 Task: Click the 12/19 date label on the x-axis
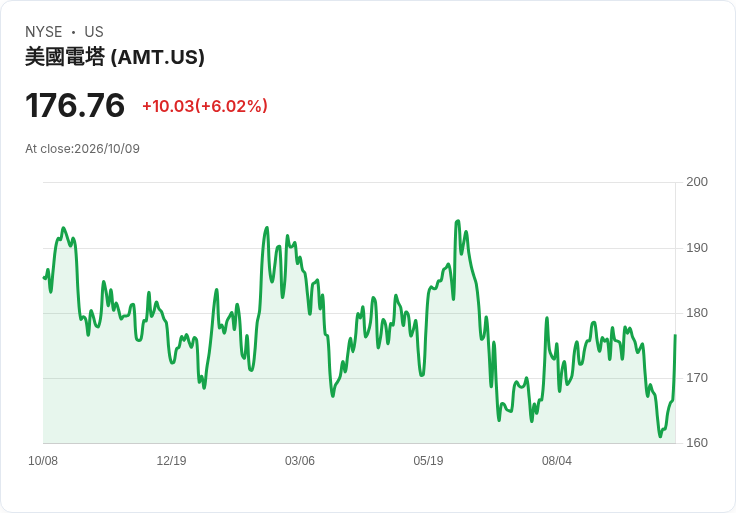(x=171, y=460)
